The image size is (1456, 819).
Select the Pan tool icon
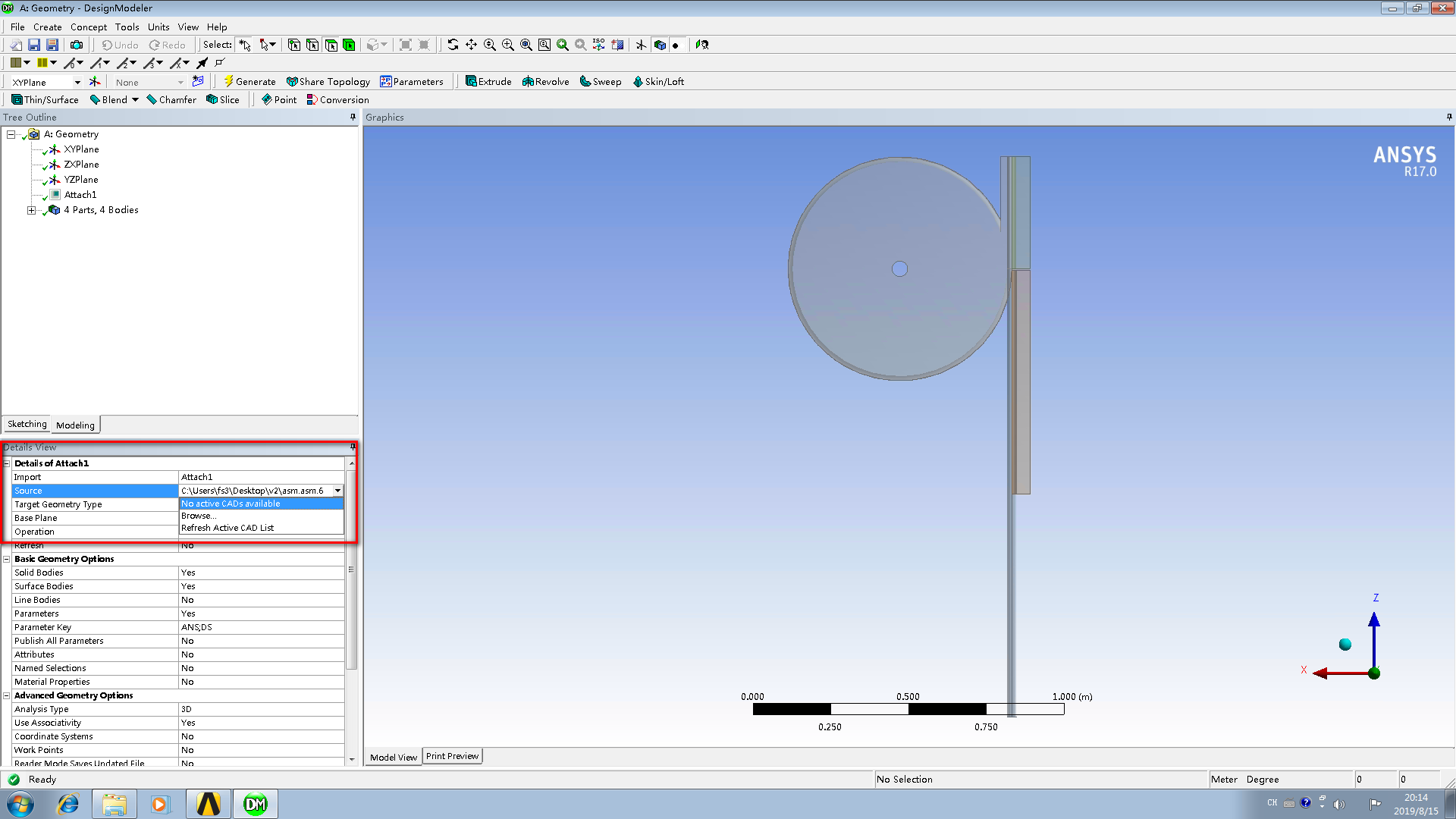tap(471, 45)
